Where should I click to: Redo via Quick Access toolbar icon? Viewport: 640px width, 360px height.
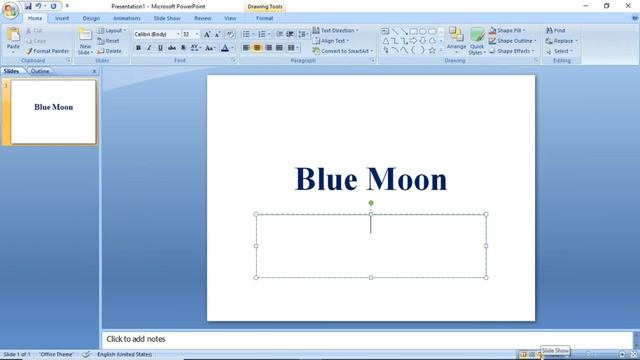(x=53, y=6)
